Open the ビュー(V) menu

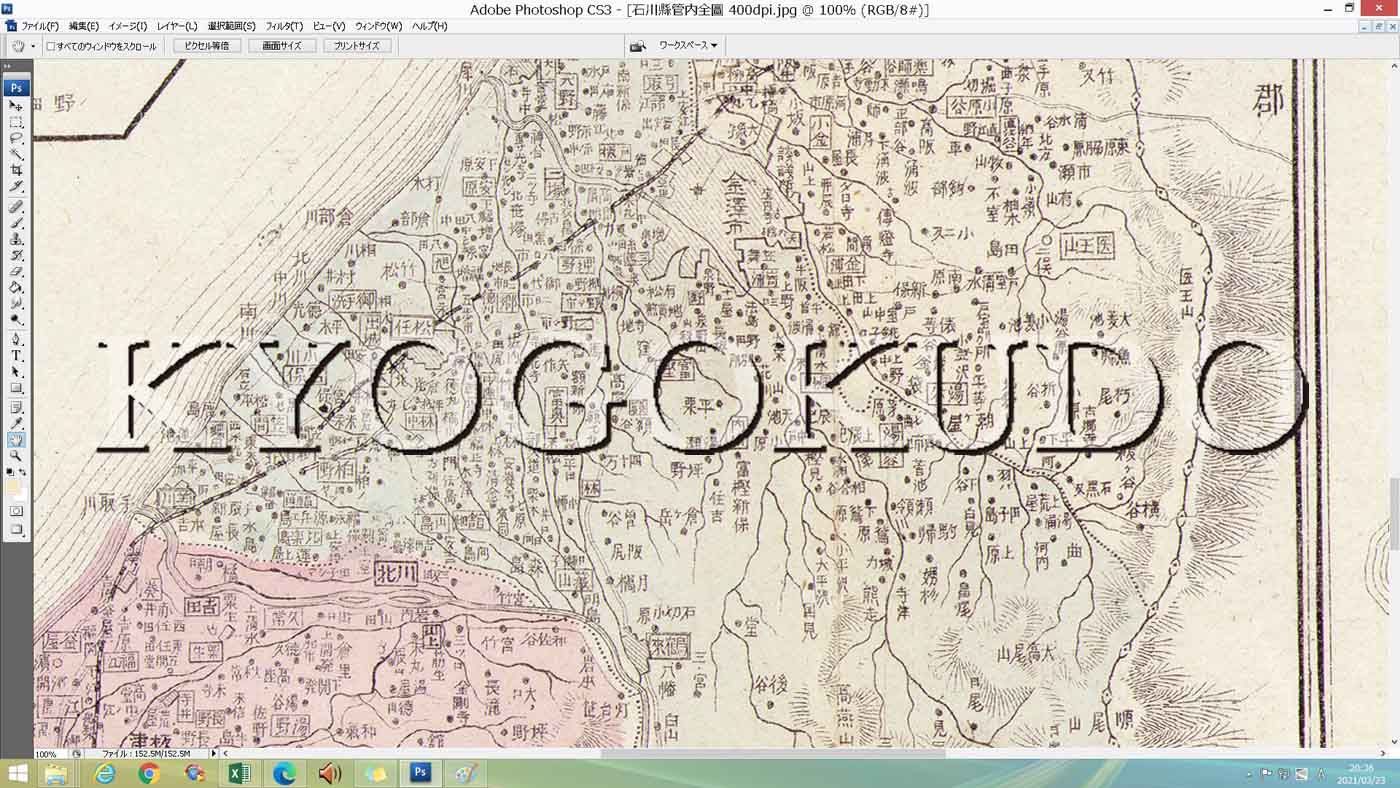click(x=329, y=26)
